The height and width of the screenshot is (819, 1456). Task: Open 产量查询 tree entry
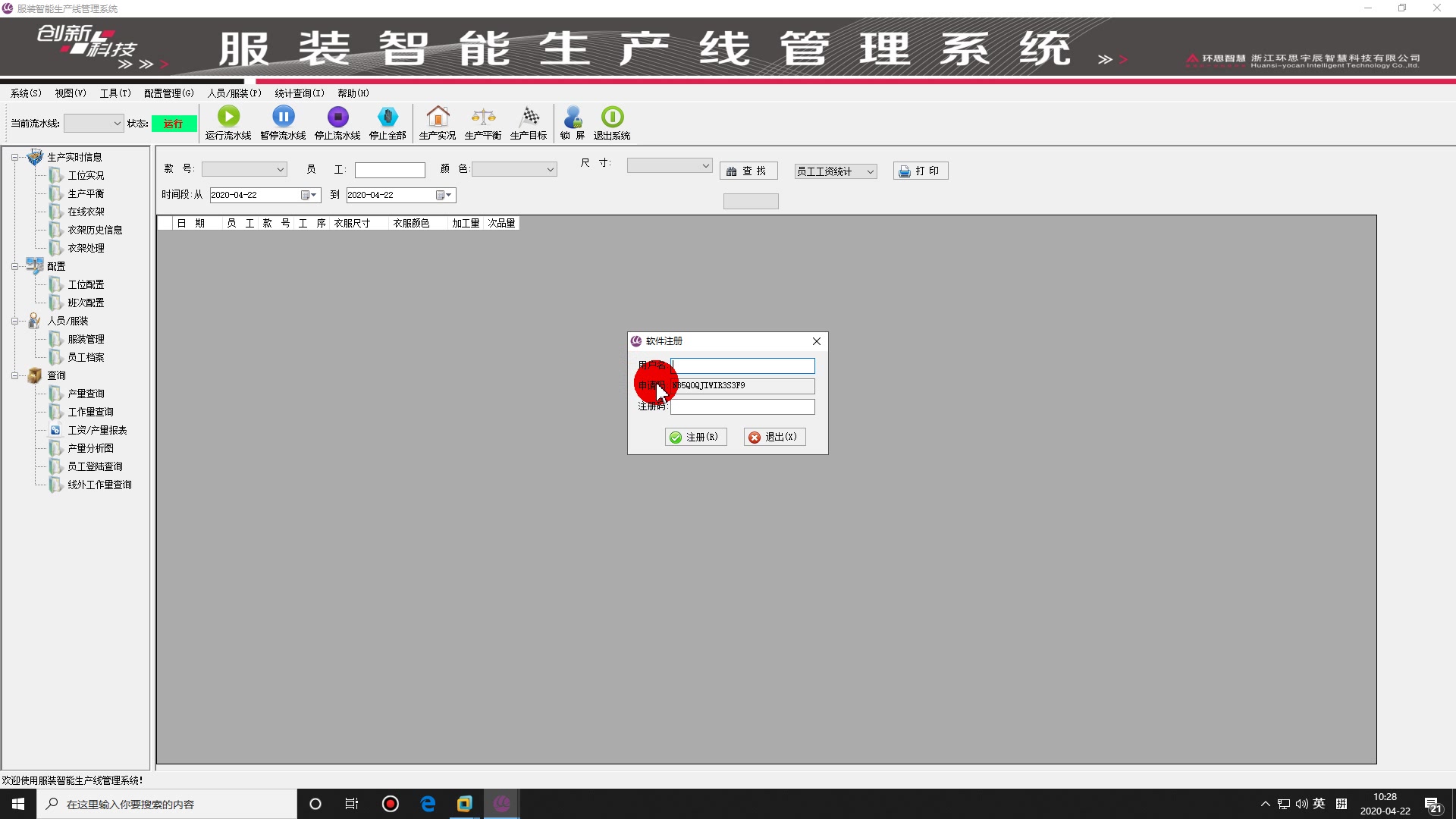[86, 394]
